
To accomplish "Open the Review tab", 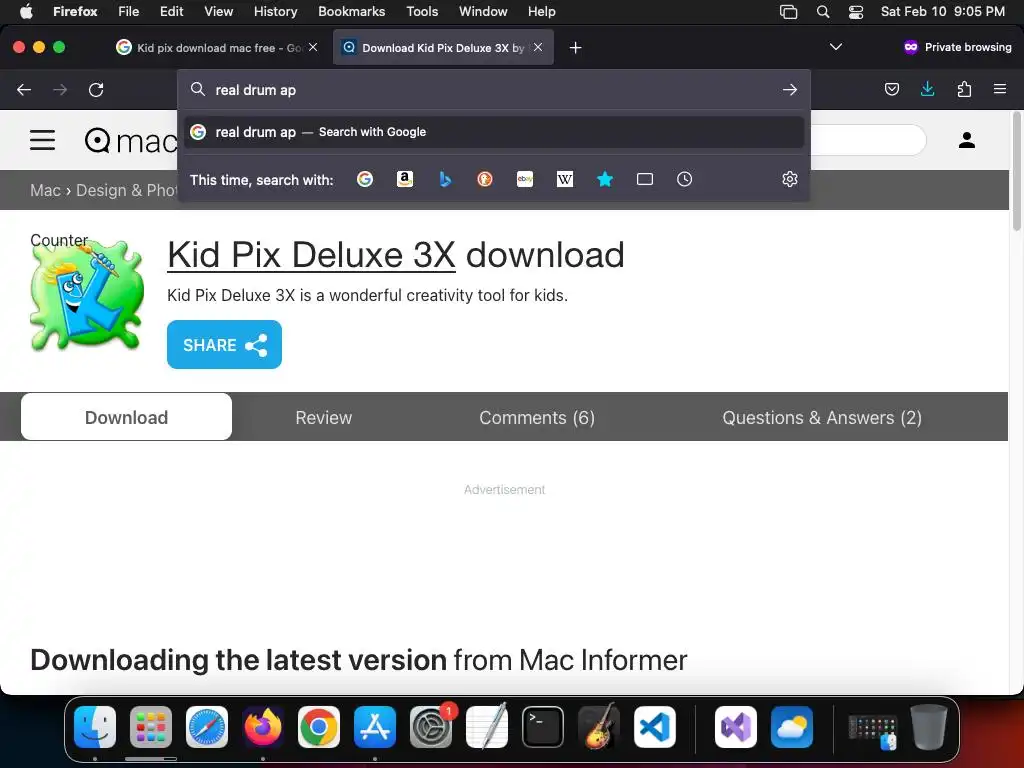I will [x=323, y=417].
